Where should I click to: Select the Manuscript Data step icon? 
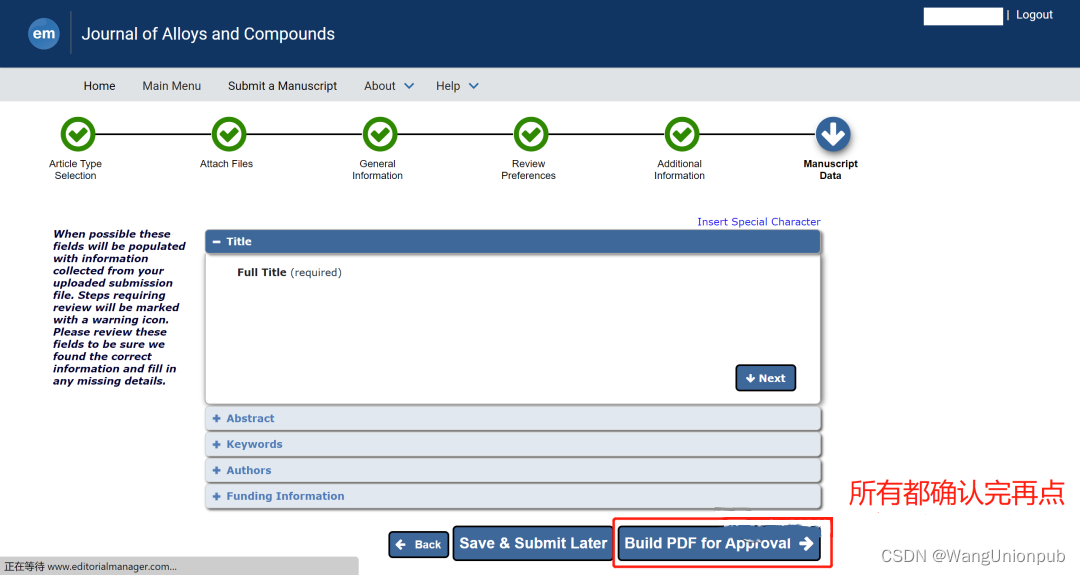click(x=833, y=134)
